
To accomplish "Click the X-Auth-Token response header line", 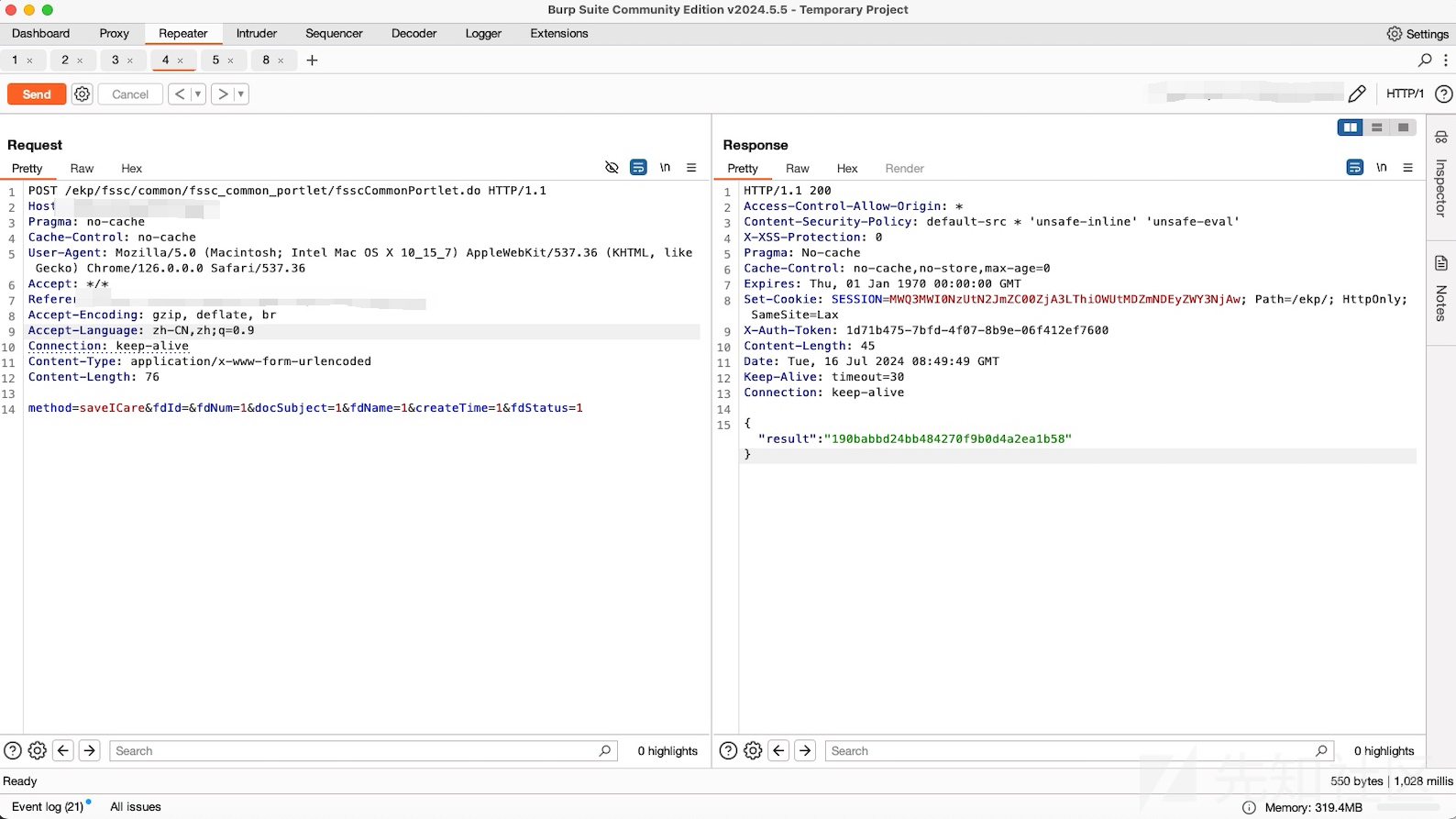I will pos(926,330).
